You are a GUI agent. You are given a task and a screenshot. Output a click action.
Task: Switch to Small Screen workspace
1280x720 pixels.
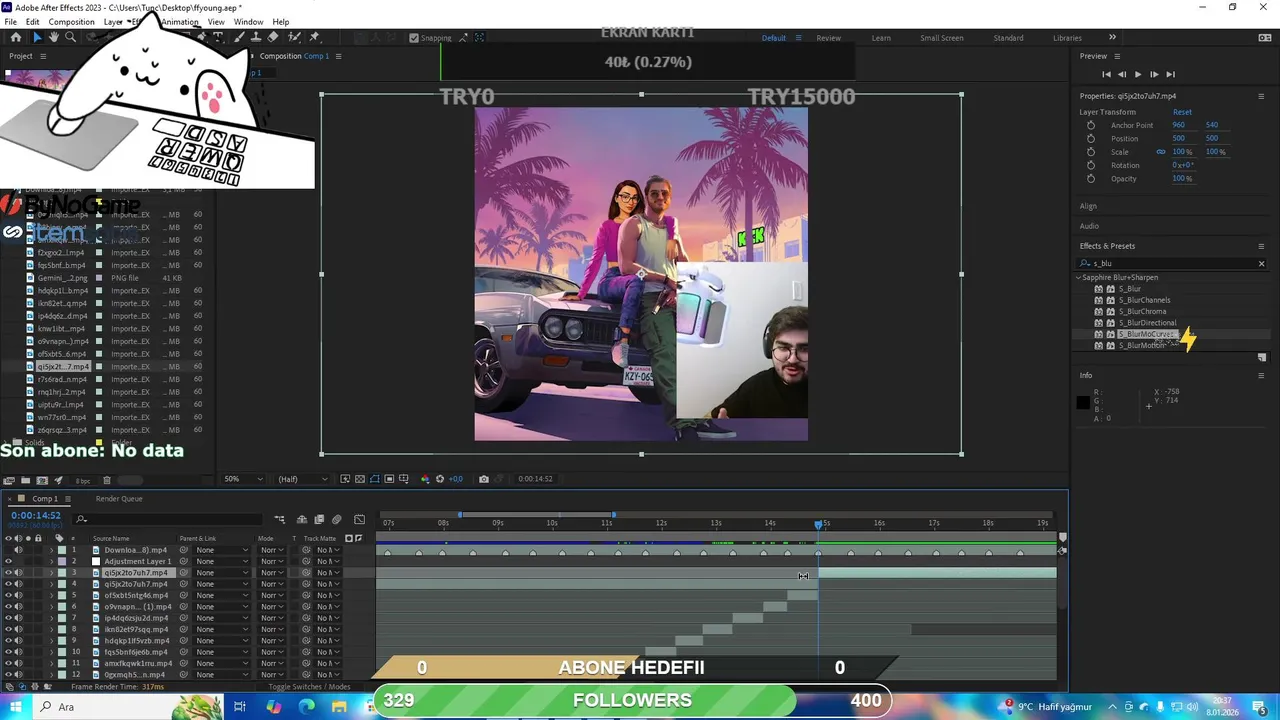click(x=942, y=38)
